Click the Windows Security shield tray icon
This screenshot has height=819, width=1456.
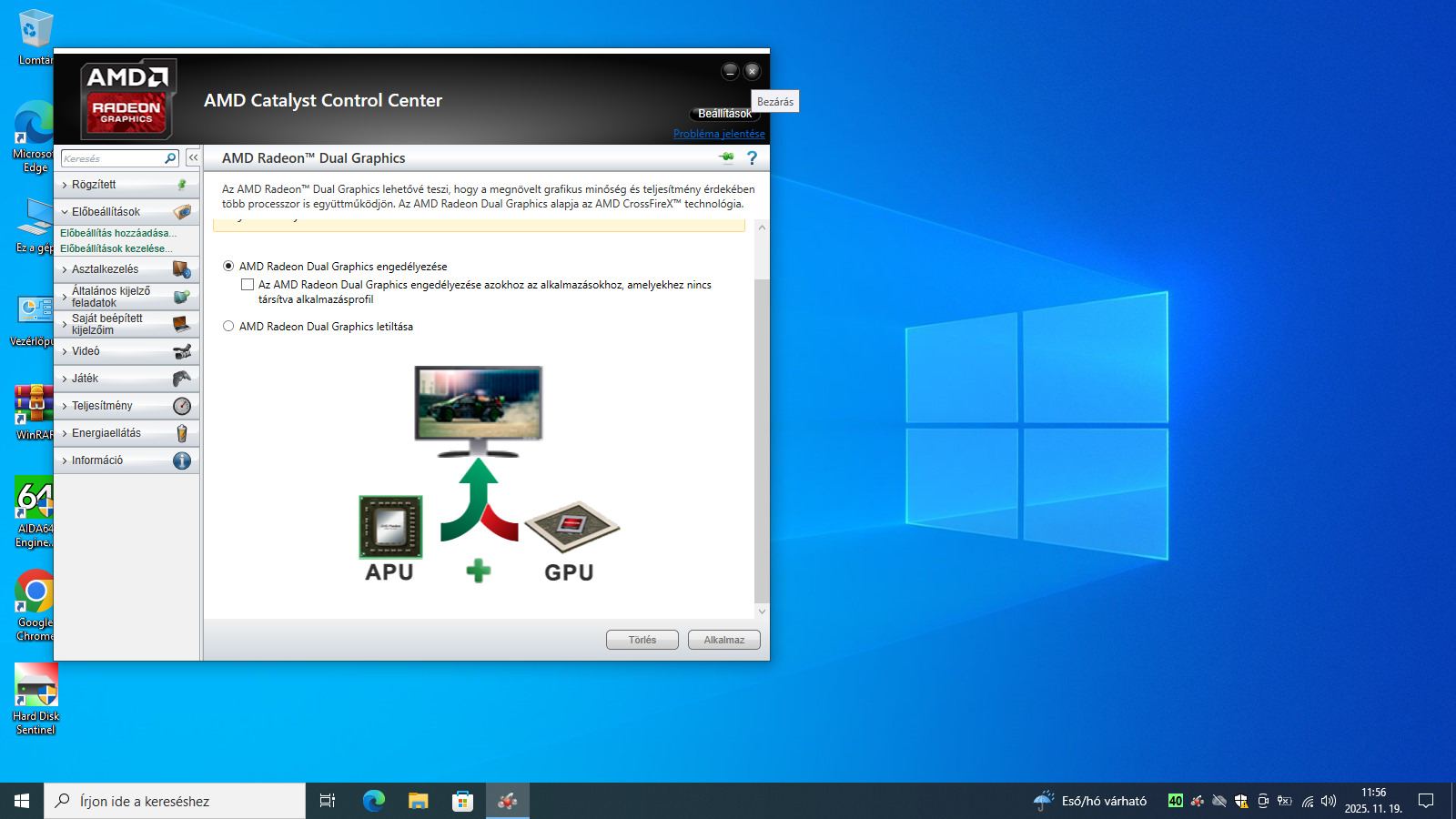click(1241, 801)
